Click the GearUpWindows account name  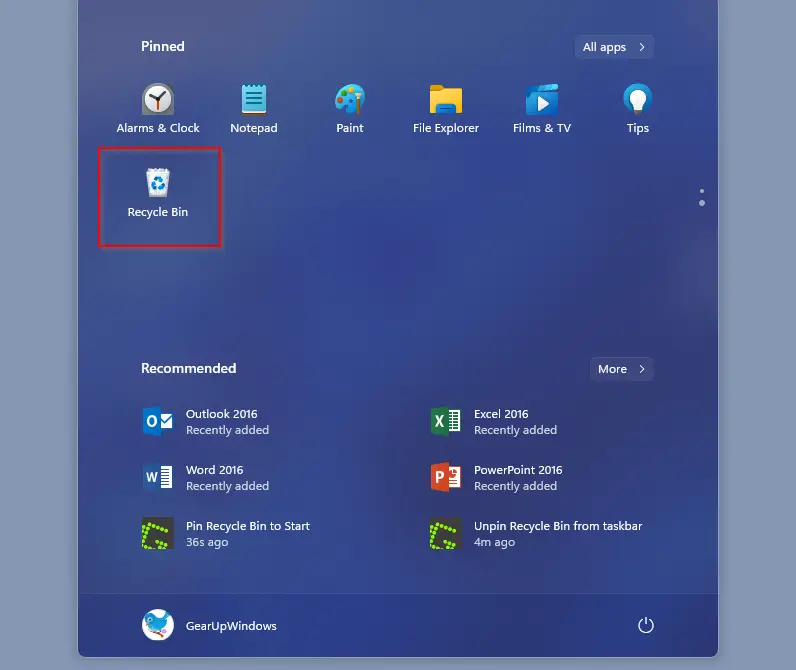coord(231,626)
